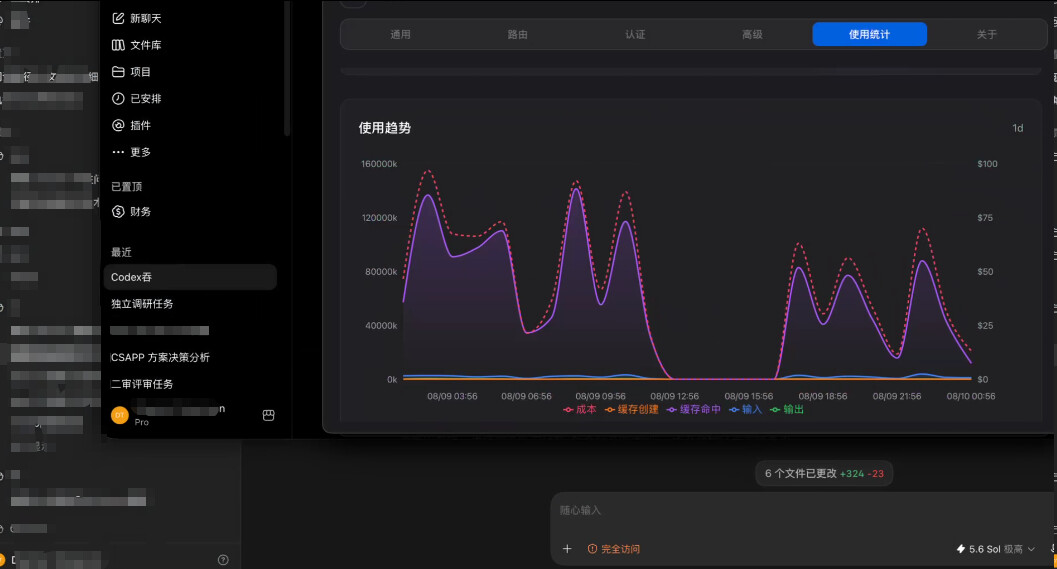The width and height of the screenshot is (1057, 569).
Task: Click the 08/09 03:56 axis label
Action: click(452, 396)
